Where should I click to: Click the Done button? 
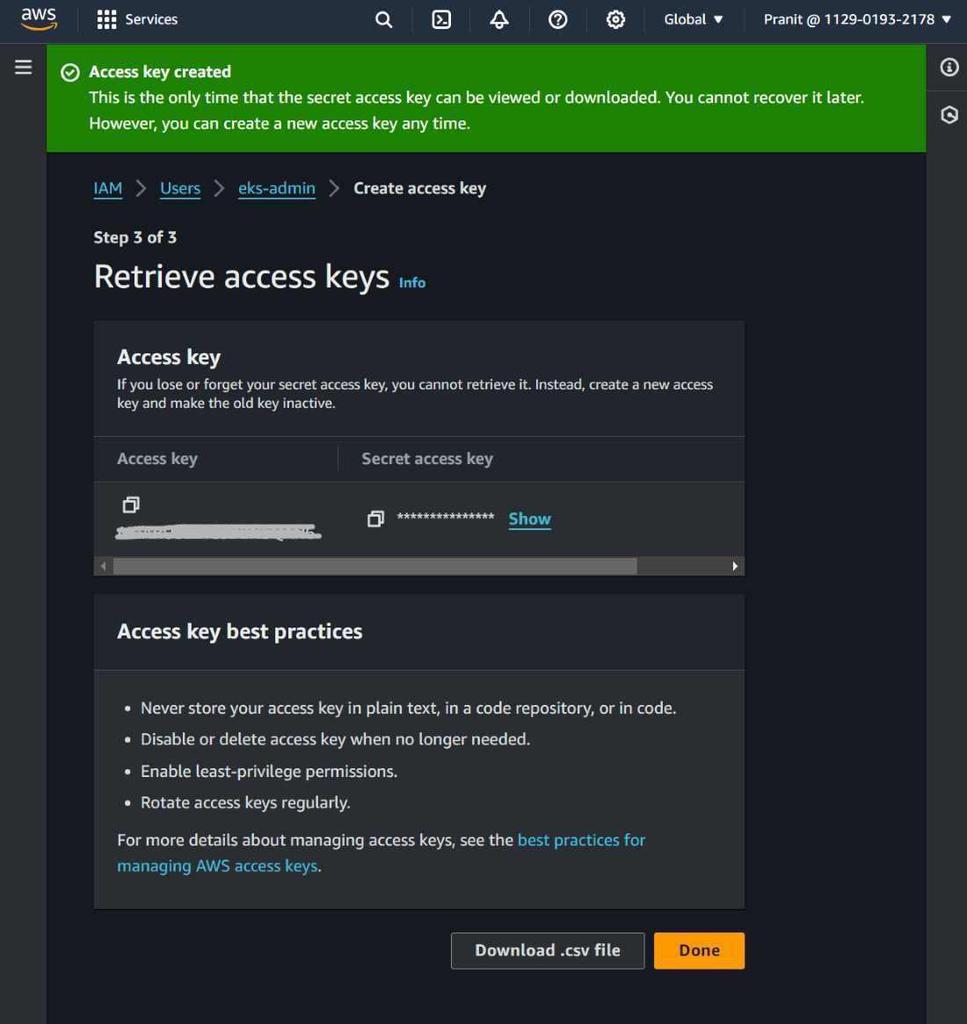698,950
